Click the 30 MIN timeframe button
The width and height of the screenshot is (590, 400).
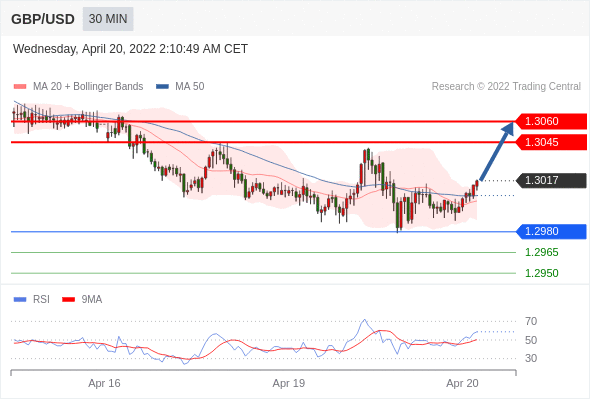pyautogui.click(x=108, y=19)
